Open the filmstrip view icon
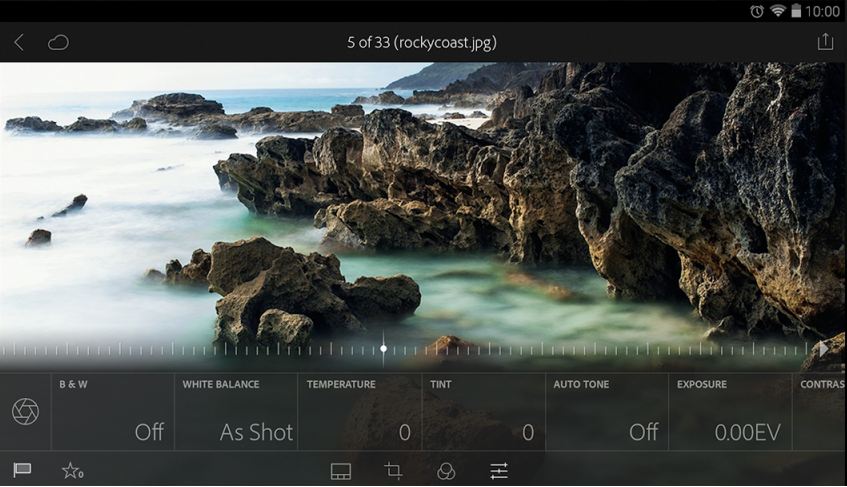847x487 pixels. [341, 471]
